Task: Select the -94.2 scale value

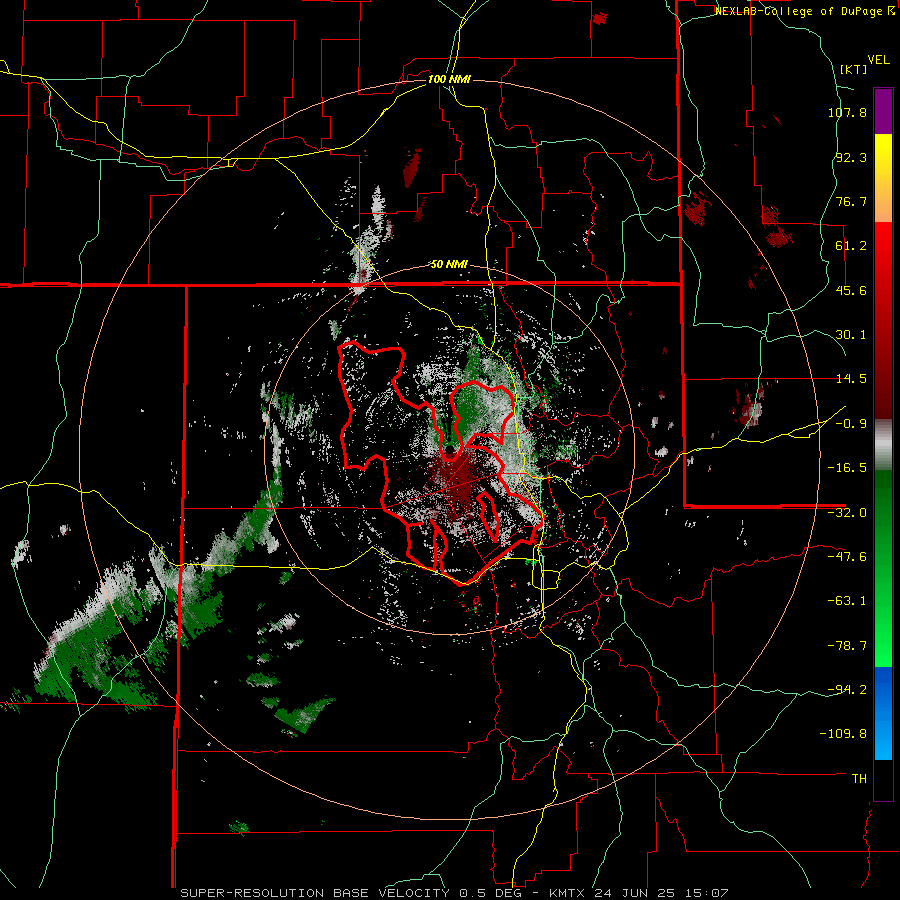Action: coord(847,690)
